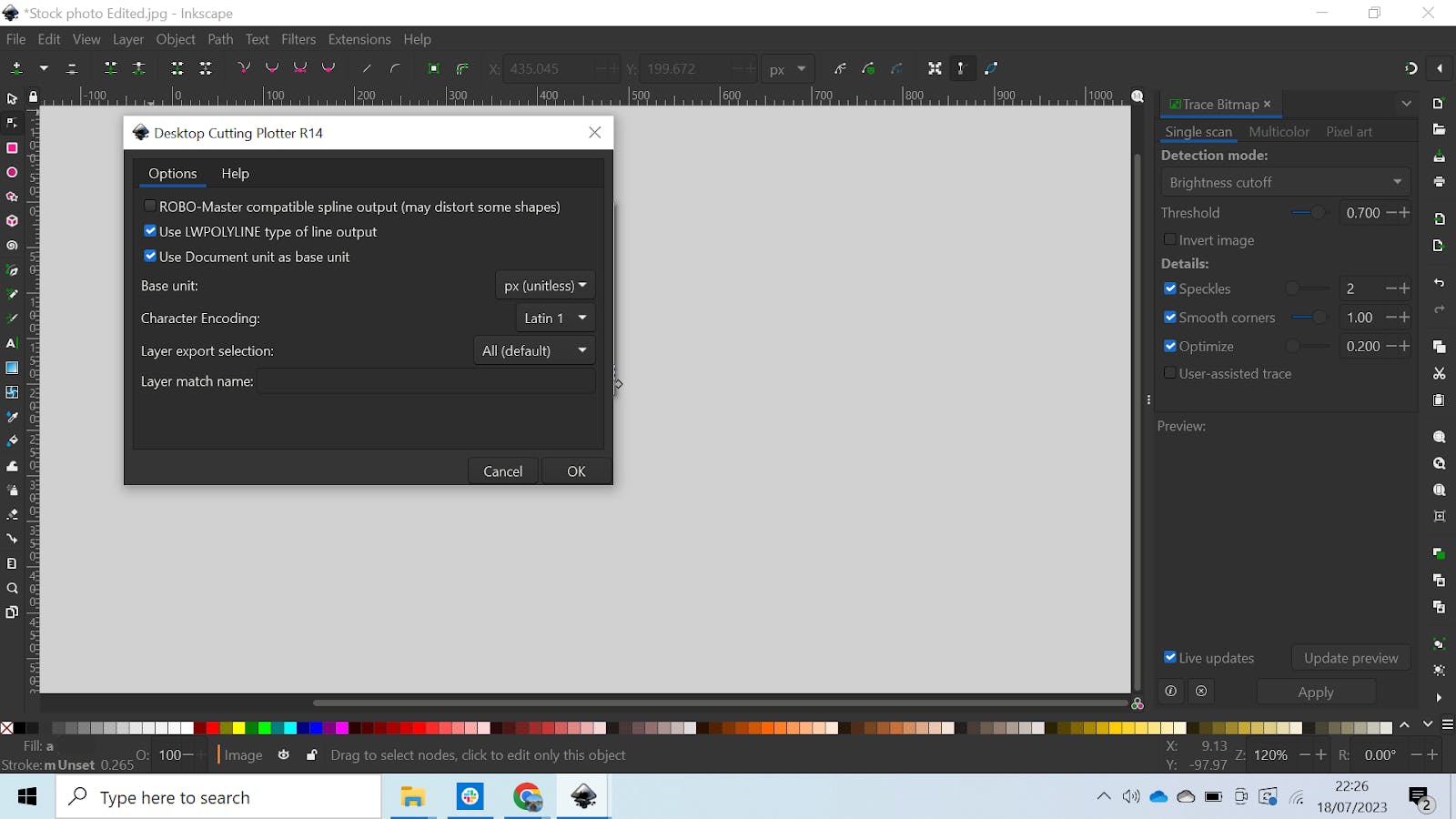Click the OK button
This screenshot has width=1456, height=819.
pyautogui.click(x=575, y=470)
